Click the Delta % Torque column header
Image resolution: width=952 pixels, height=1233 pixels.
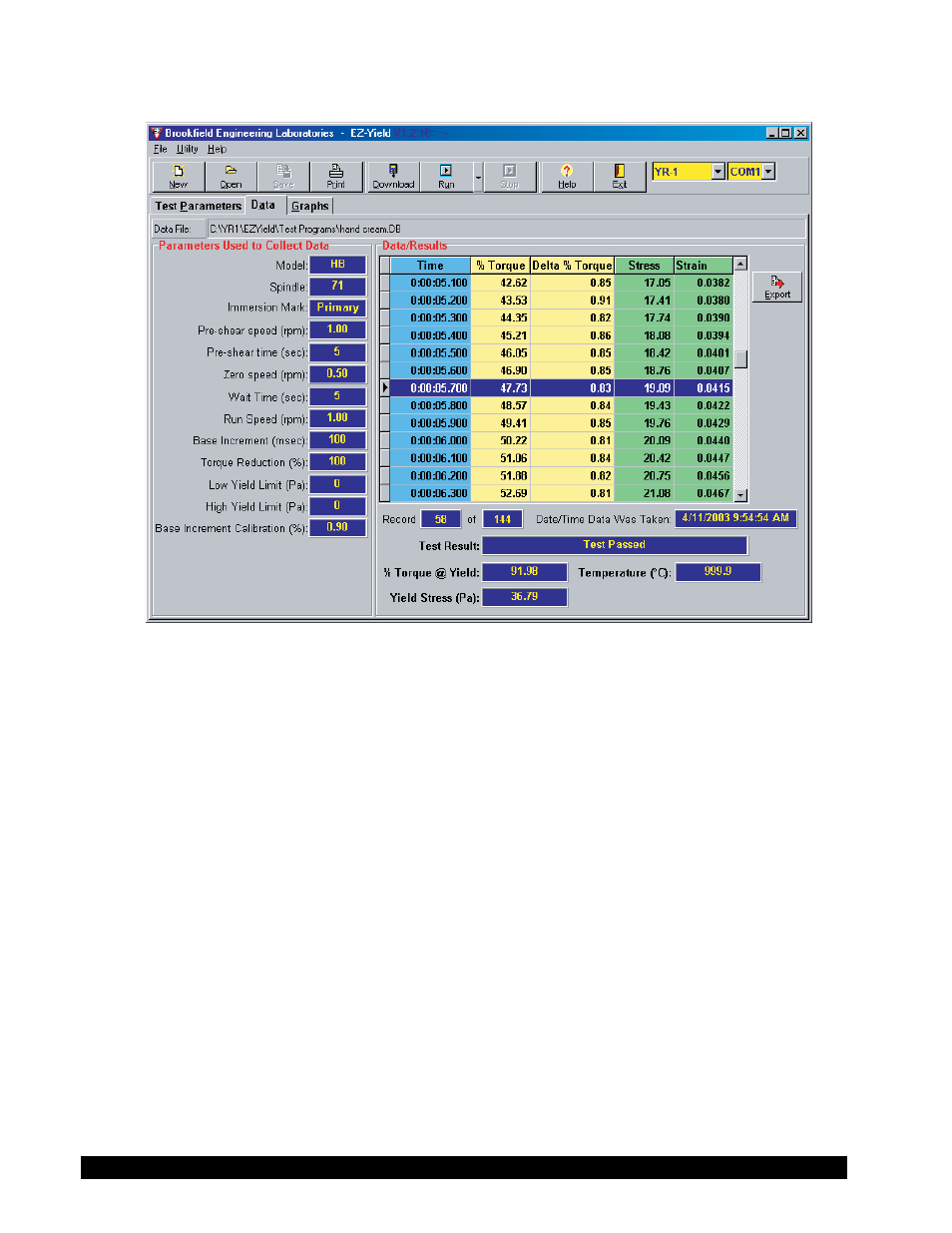click(572, 266)
